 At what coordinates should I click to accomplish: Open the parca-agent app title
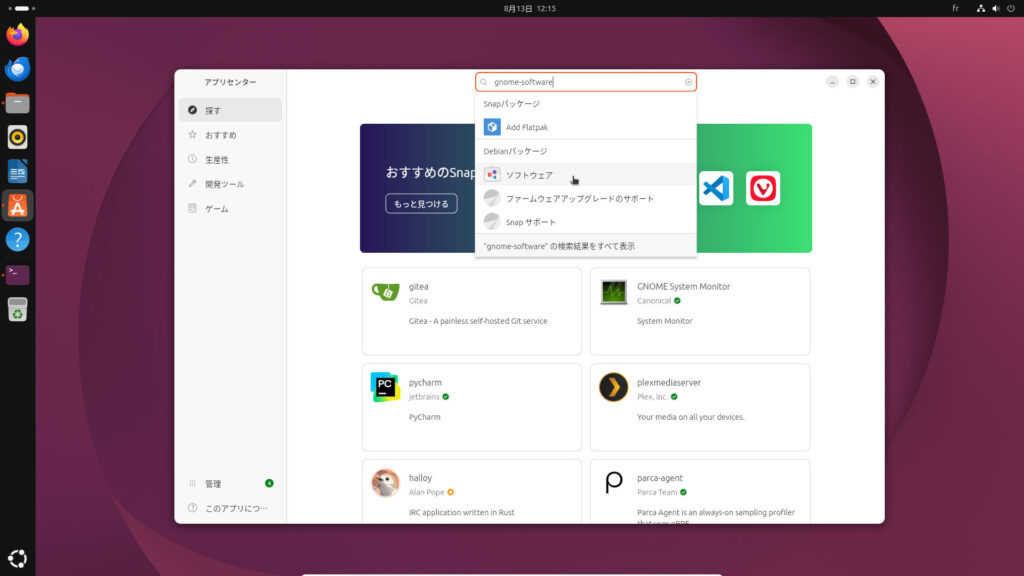660,478
